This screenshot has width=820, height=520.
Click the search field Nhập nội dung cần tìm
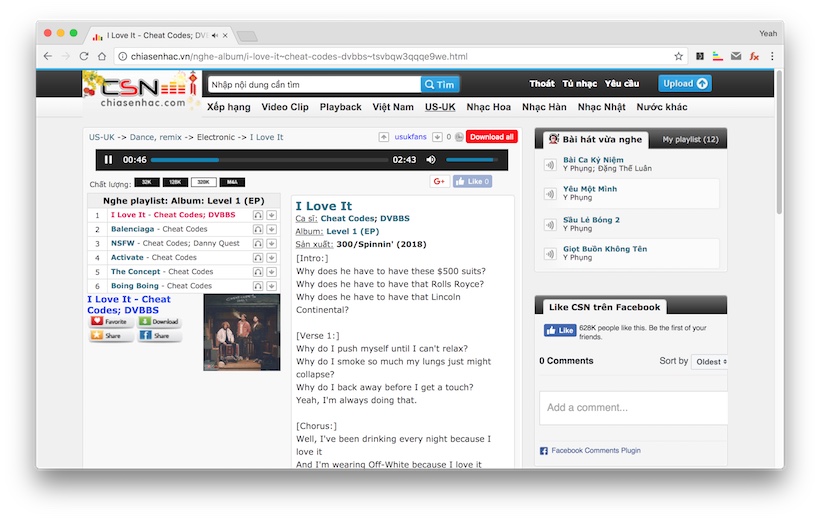[x=314, y=84]
